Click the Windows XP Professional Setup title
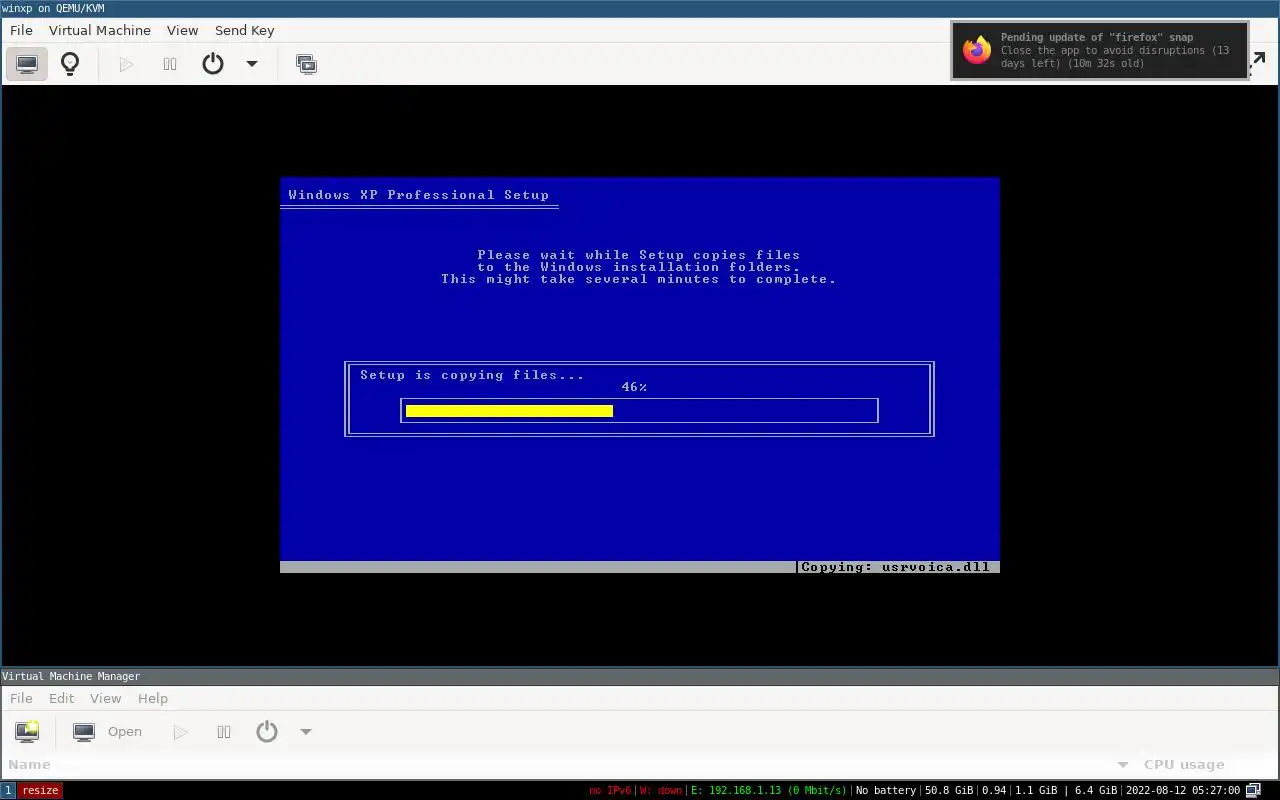The height and width of the screenshot is (800, 1280). click(418, 195)
